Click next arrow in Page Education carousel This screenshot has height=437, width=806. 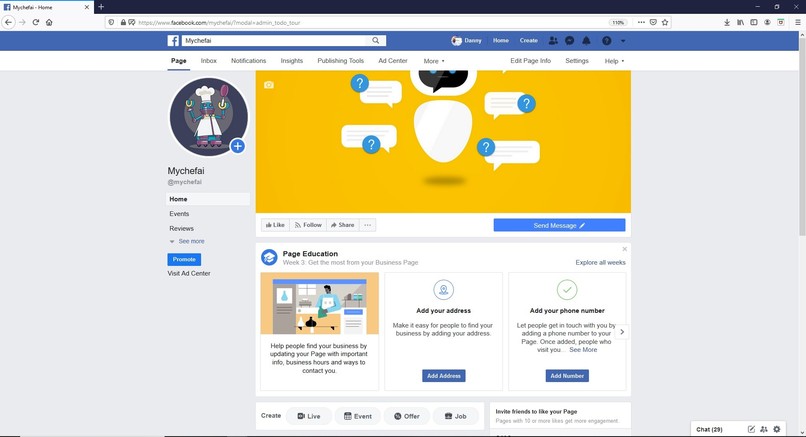622,332
